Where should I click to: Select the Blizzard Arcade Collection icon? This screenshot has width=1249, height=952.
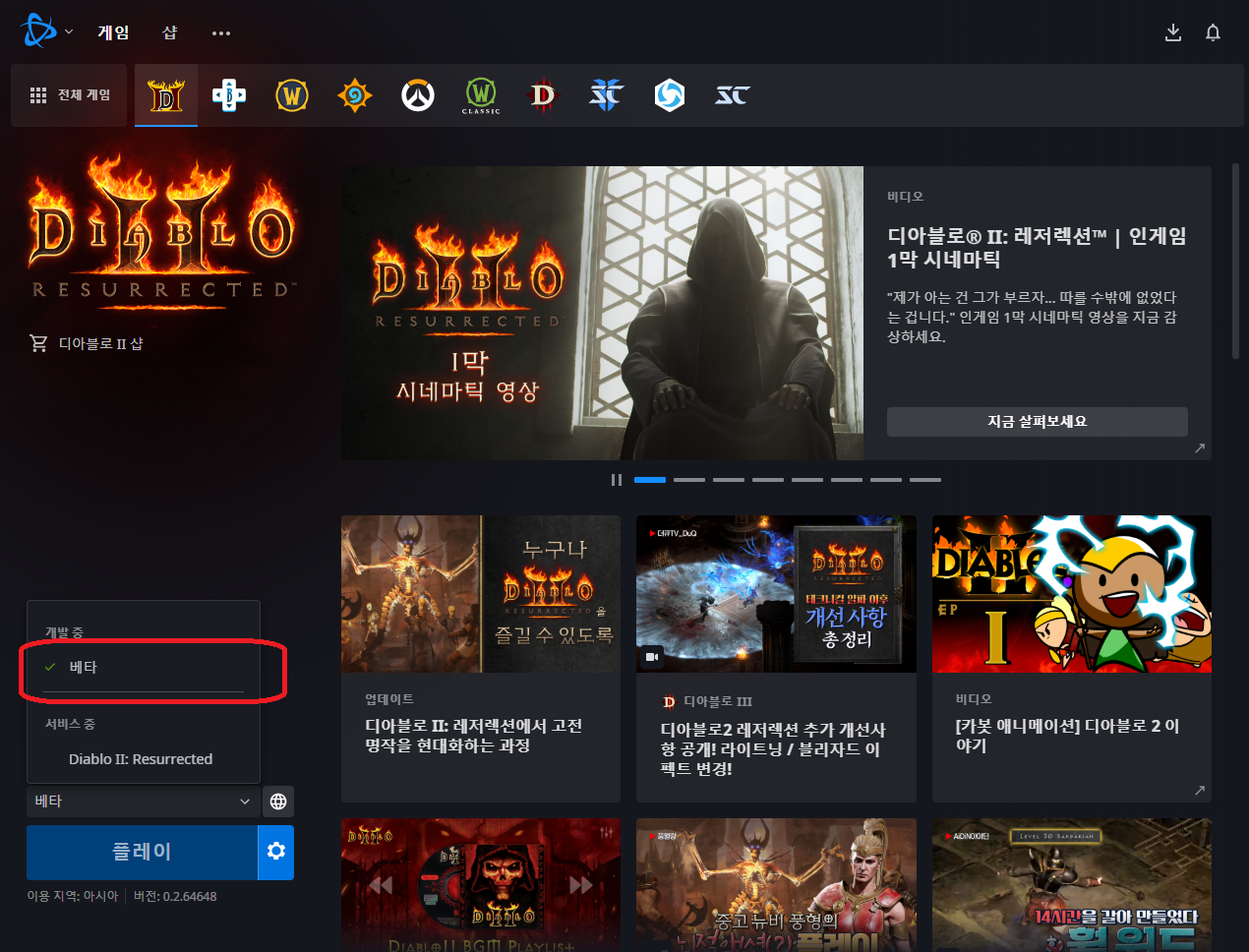click(229, 95)
